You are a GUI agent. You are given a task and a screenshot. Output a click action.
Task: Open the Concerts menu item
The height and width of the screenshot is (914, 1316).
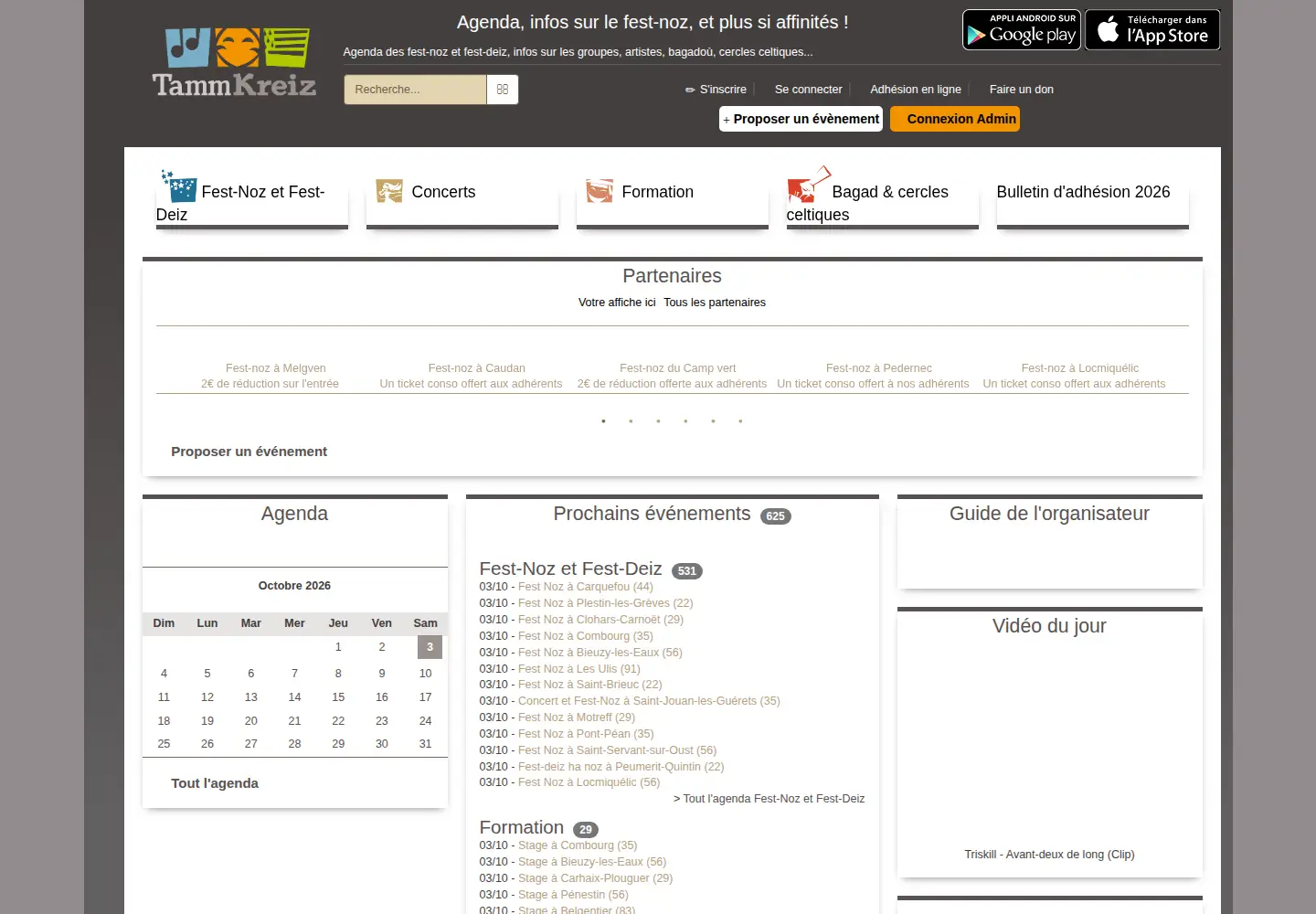pyautogui.click(x=443, y=192)
